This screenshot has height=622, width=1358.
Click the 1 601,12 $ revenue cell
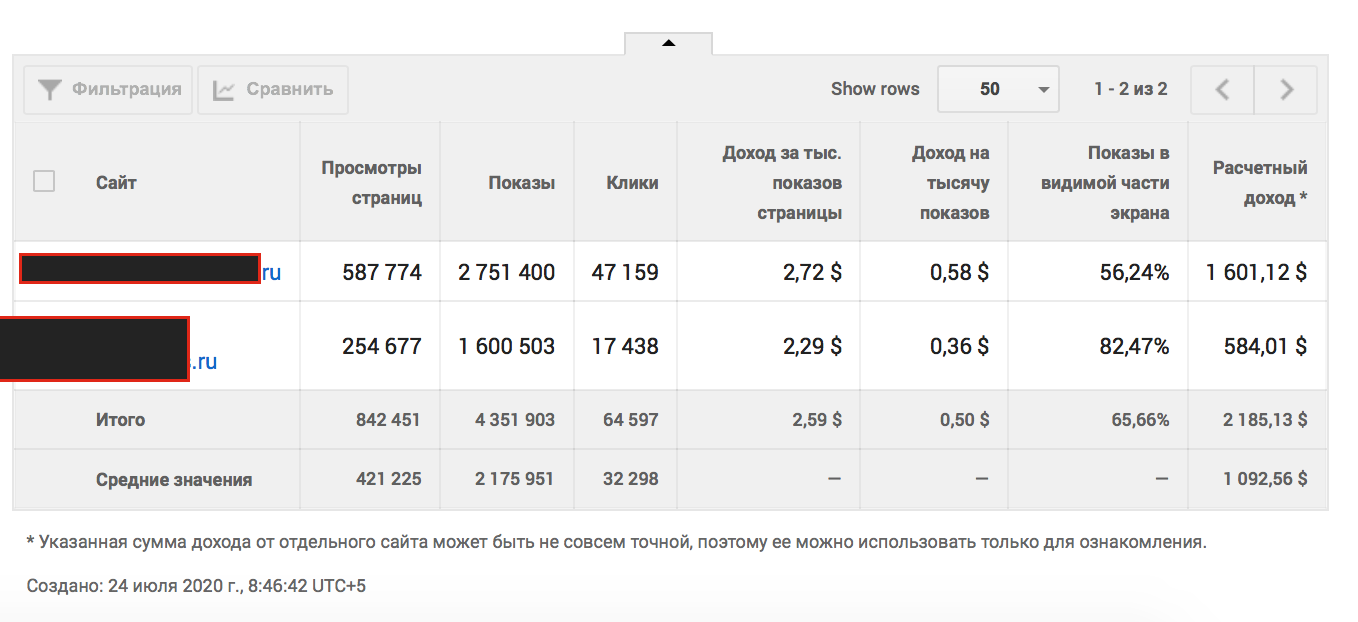coord(1257,272)
